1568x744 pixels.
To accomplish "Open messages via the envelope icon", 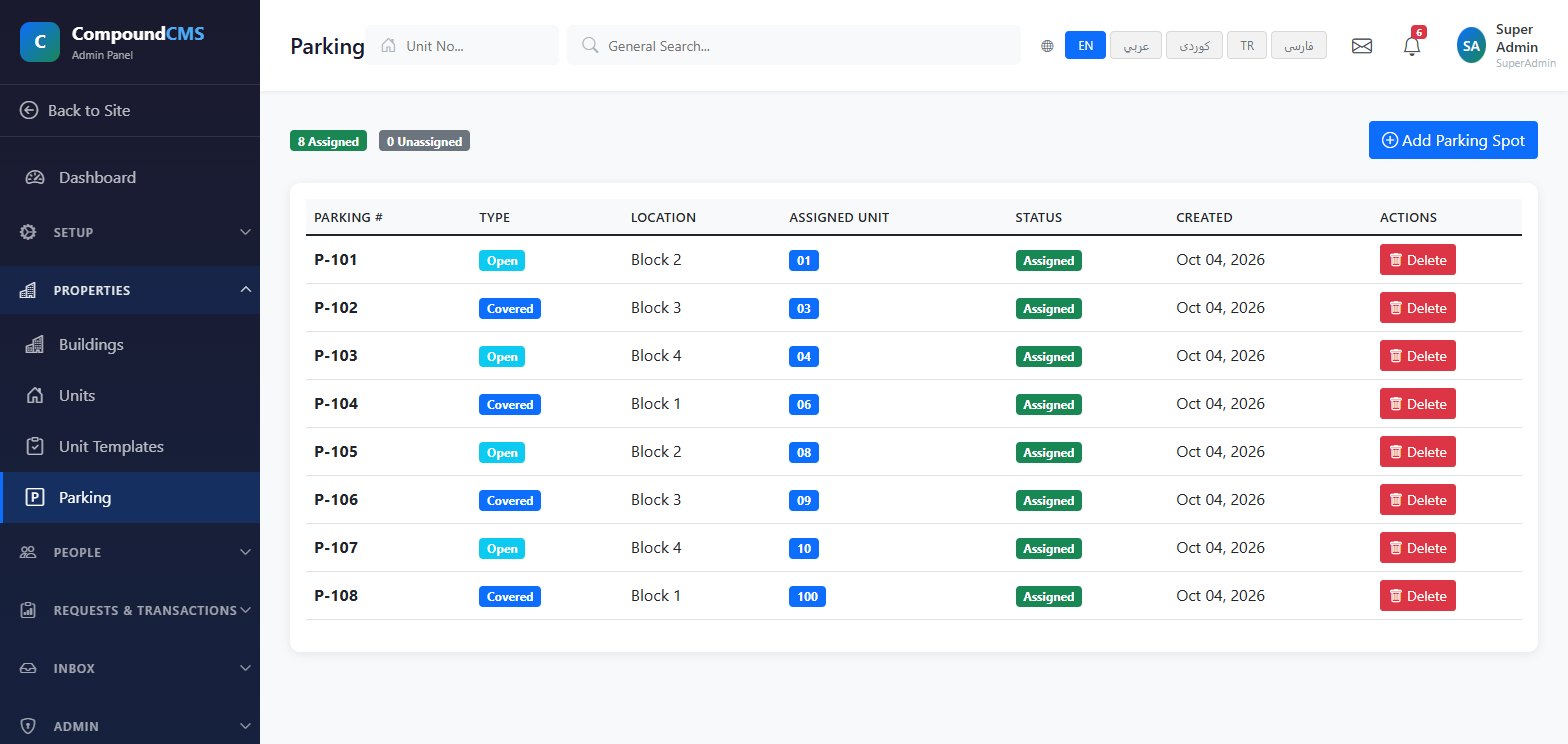I will 1362,46.
